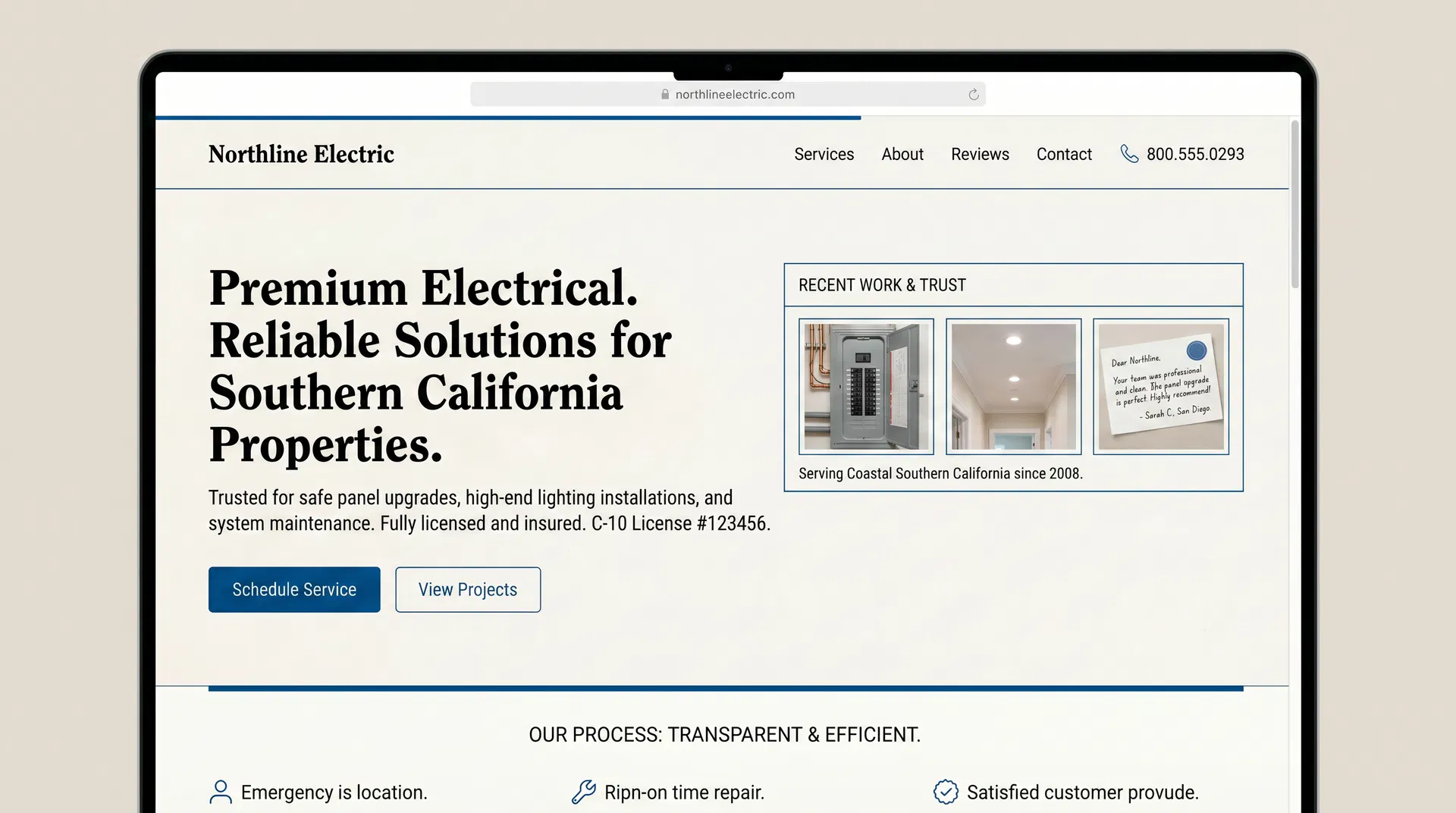The image size is (1456, 813).
Task: Open View Projects
Action: tap(467, 589)
